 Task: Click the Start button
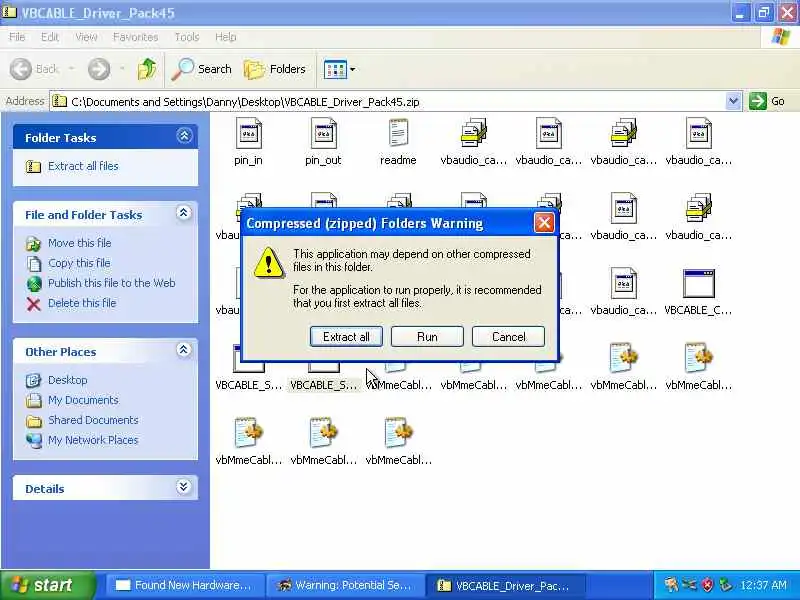47,585
